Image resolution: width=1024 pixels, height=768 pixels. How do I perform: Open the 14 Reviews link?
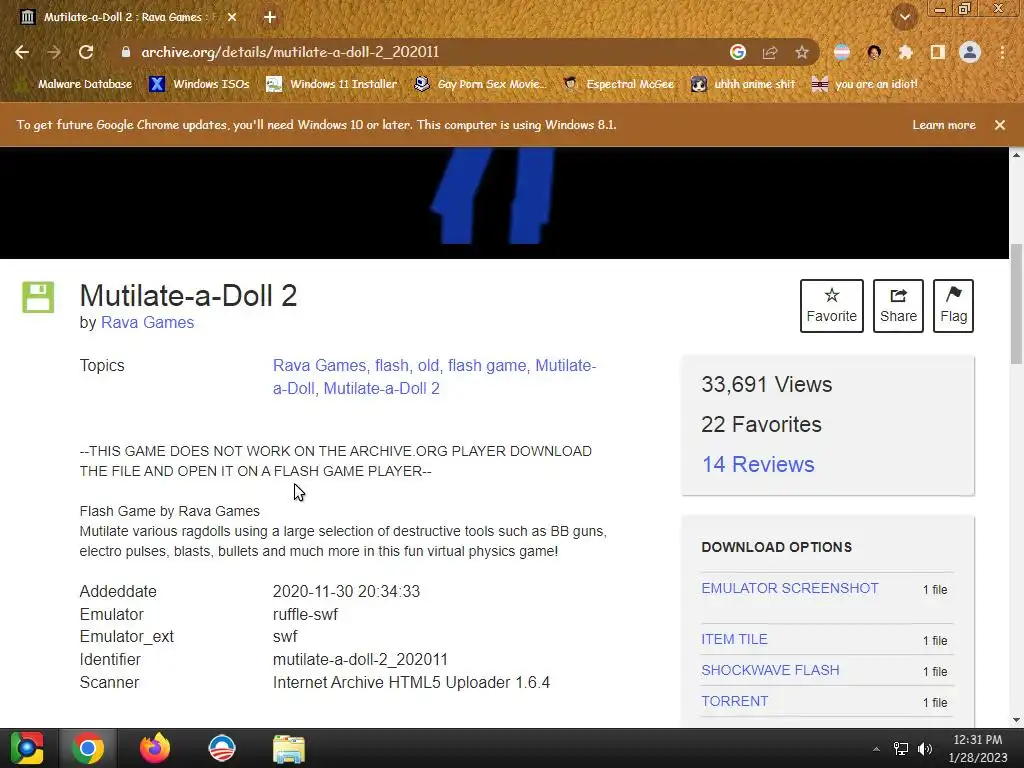point(758,464)
